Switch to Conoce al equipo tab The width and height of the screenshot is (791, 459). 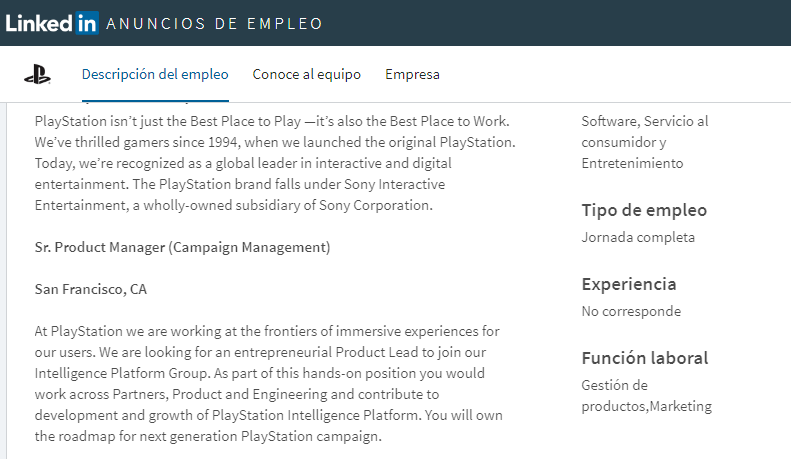307,74
